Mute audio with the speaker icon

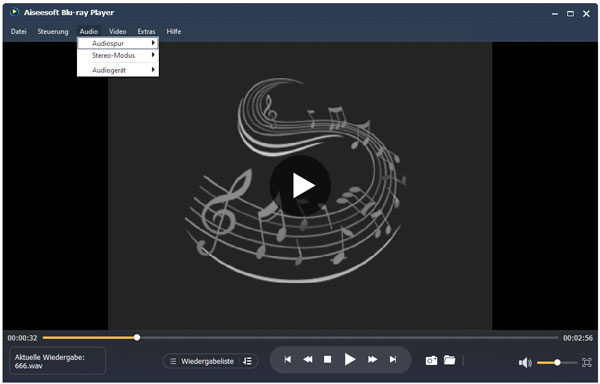point(525,362)
